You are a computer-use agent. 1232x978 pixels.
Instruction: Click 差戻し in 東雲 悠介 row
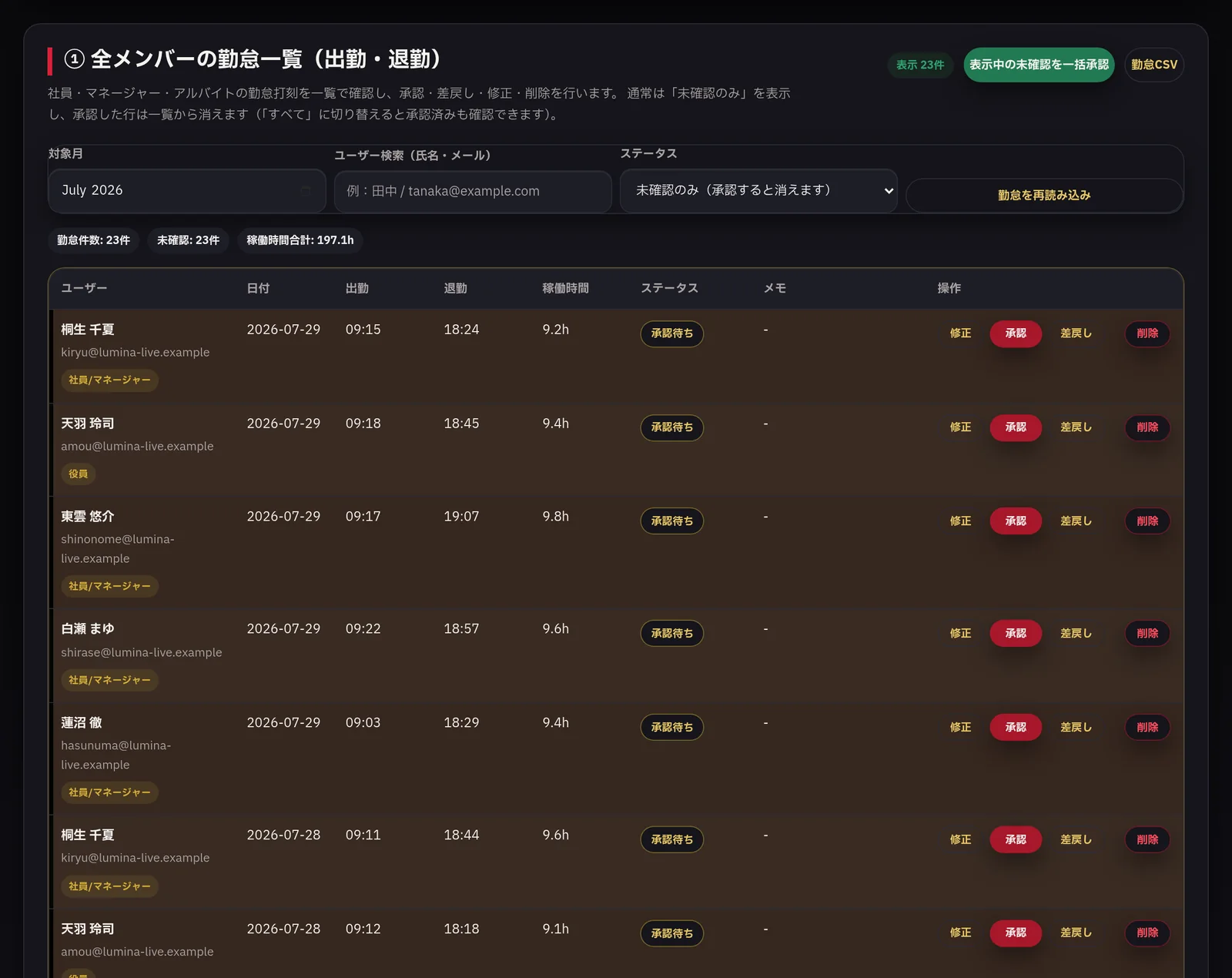click(1076, 521)
